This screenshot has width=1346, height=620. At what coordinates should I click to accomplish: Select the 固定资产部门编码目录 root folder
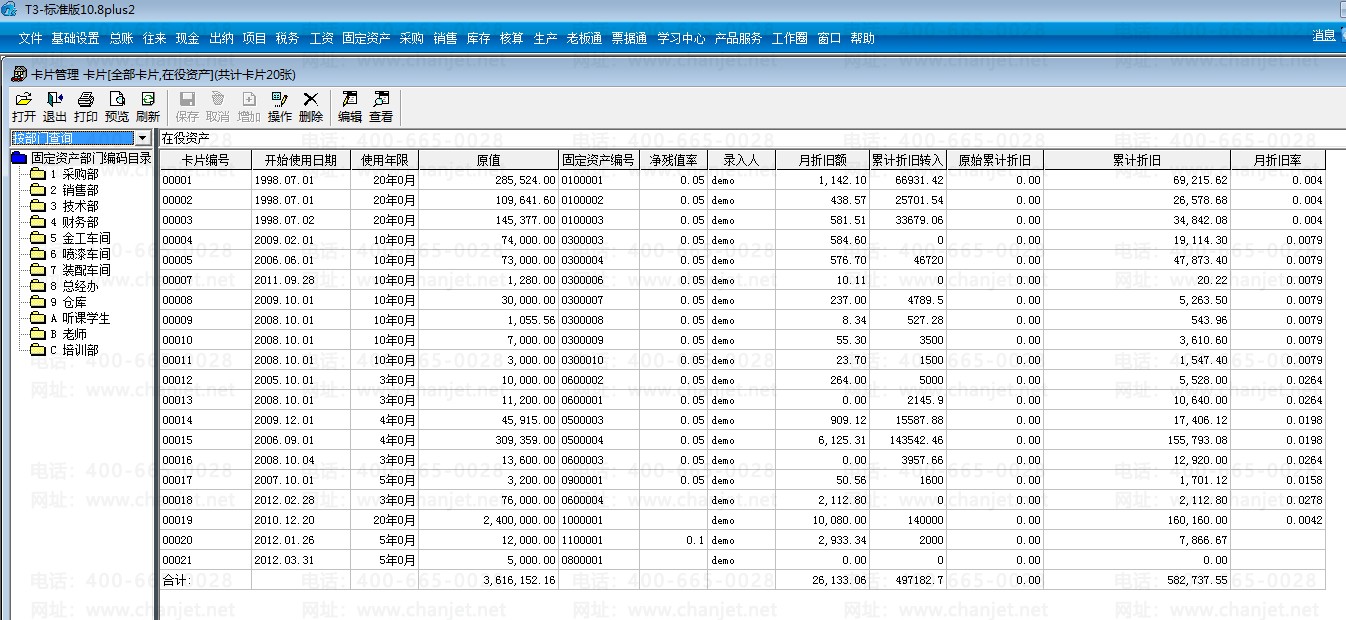click(x=81, y=158)
